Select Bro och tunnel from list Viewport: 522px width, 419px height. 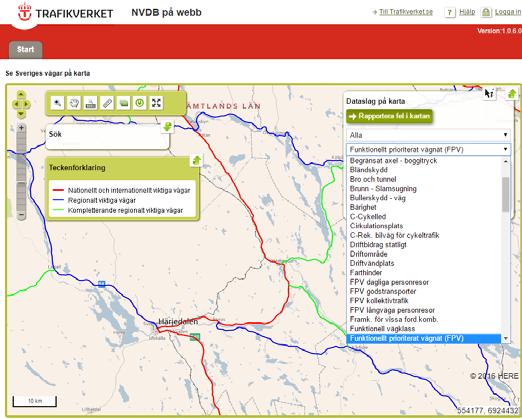373,179
